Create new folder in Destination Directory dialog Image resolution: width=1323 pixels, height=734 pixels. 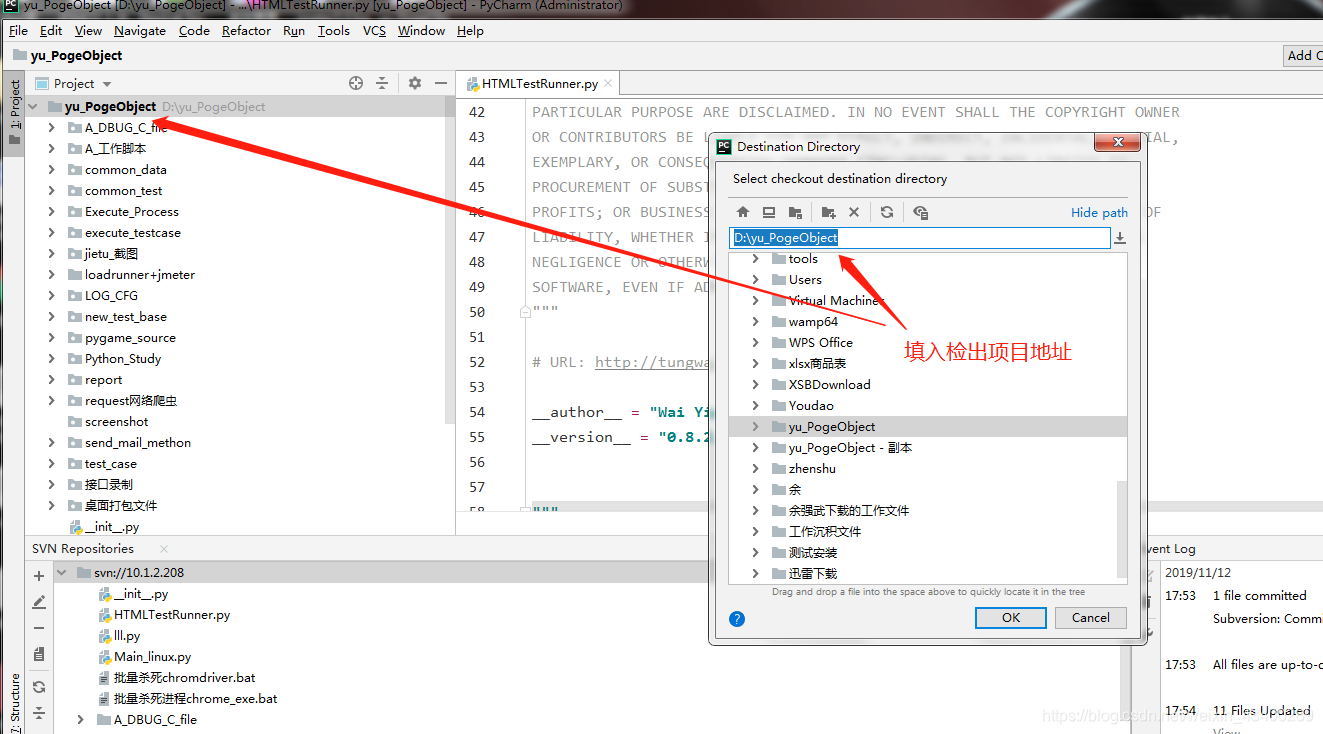pyautogui.click(x=828, y=212)
